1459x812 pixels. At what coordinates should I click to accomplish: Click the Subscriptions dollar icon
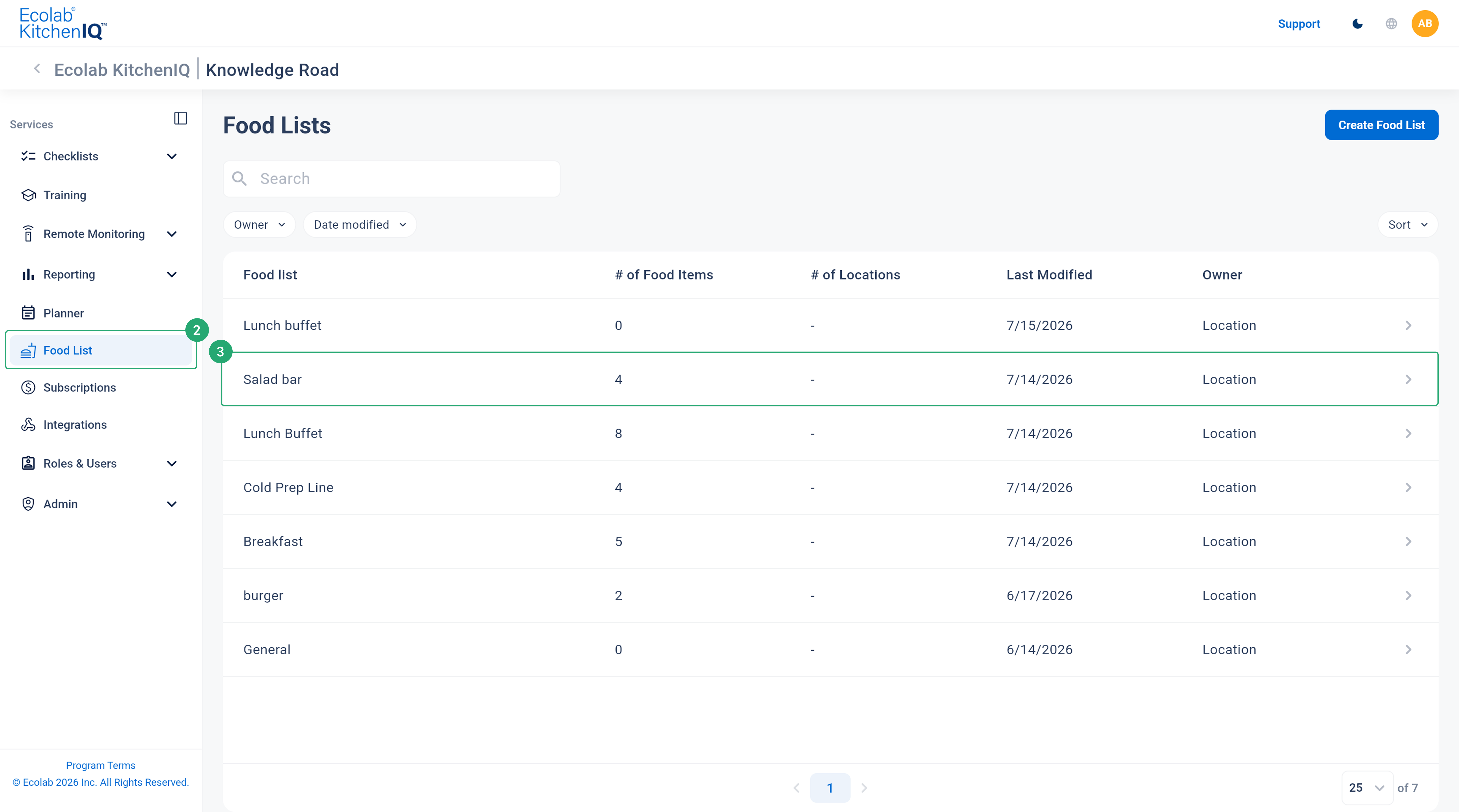(x=28, y=388)
